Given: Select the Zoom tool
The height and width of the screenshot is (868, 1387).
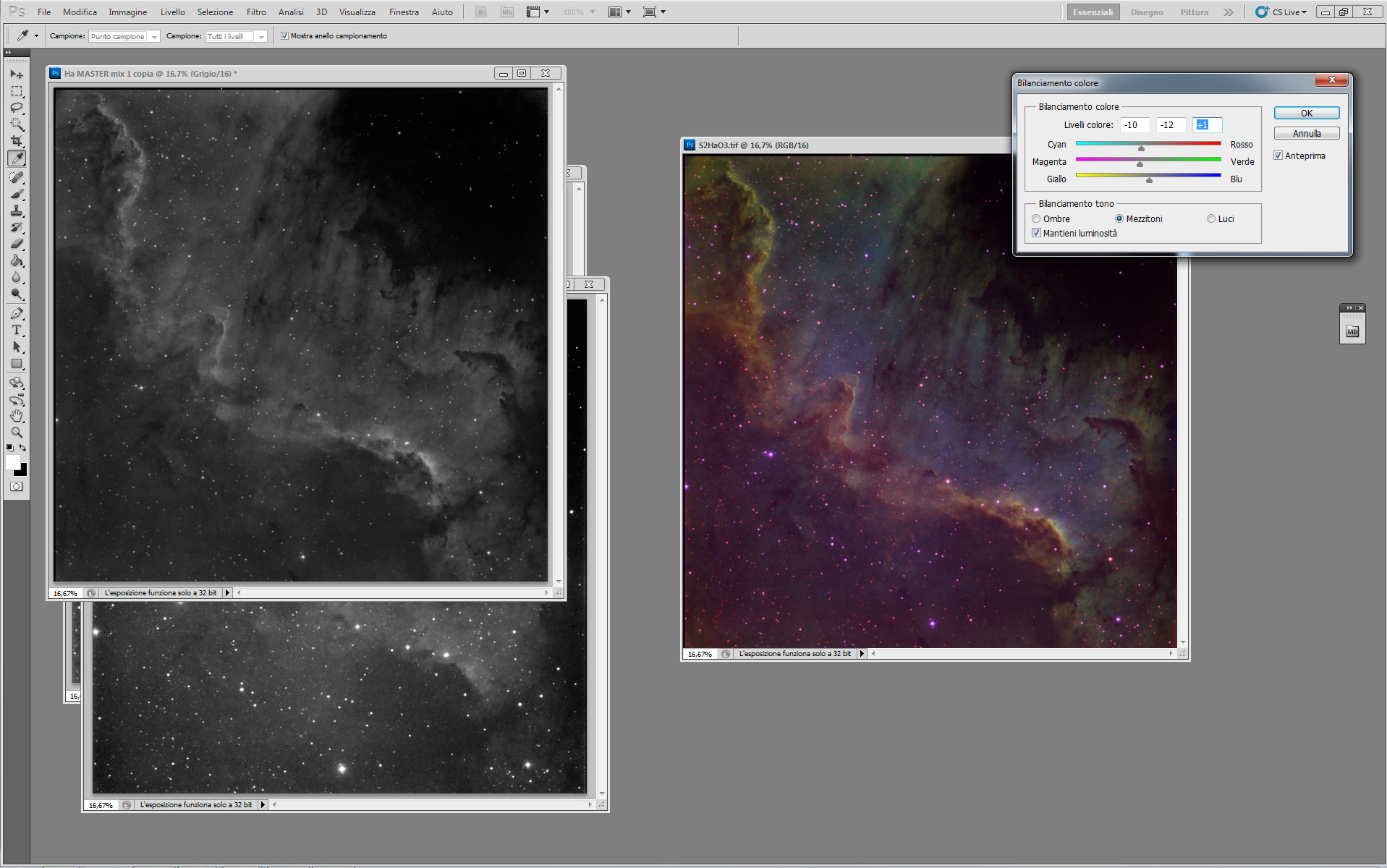Looking at the screenshot, I should point(17,433).
